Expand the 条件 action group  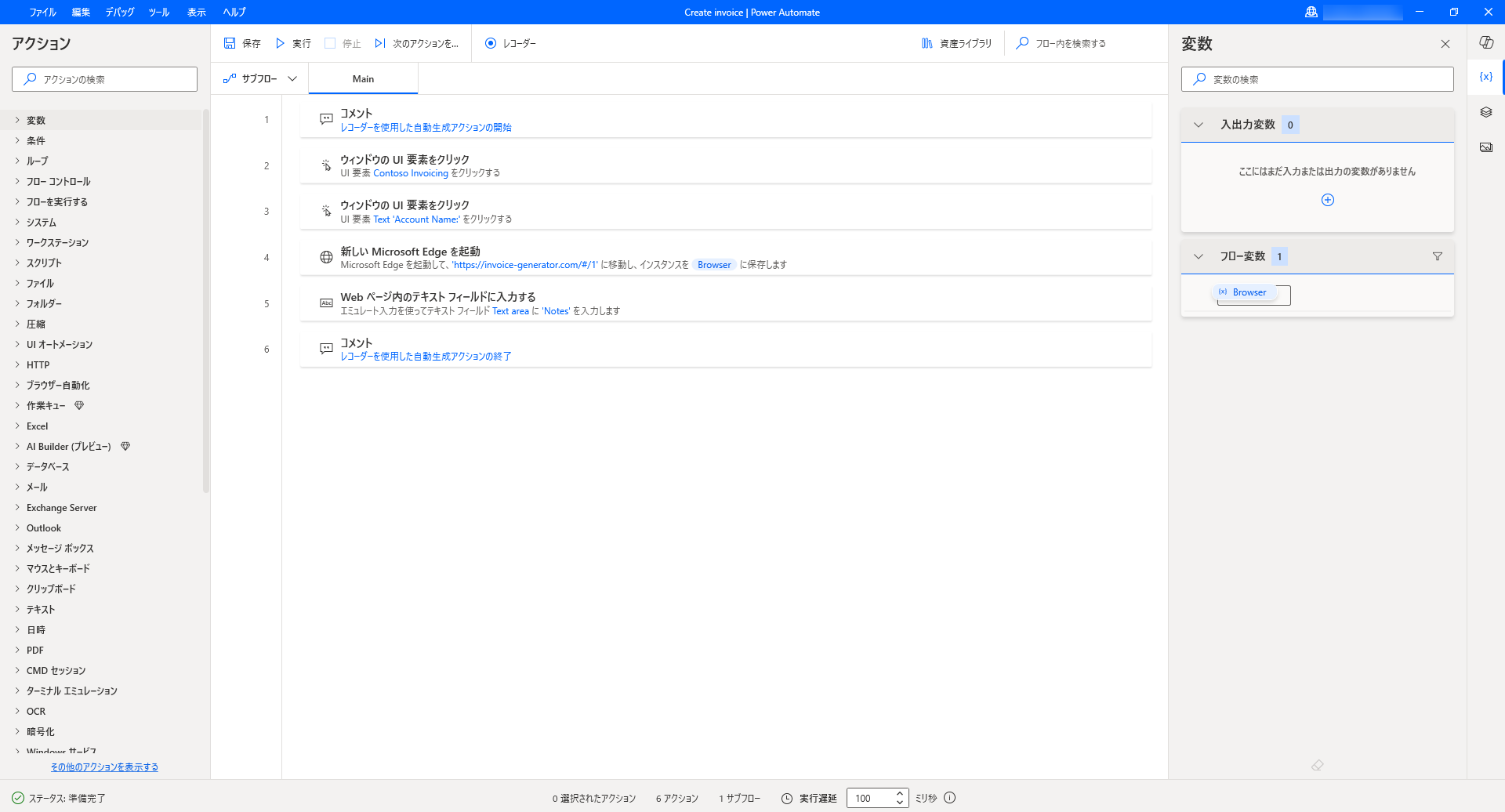click(x=17, y=140)
